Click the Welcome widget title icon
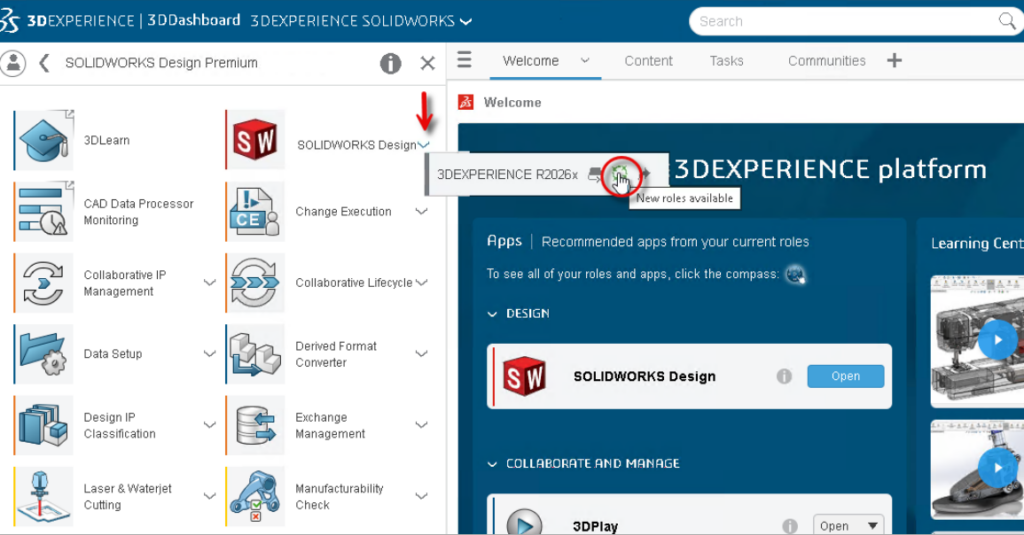This screenshot has width=1024, height=535. point(466,102)
